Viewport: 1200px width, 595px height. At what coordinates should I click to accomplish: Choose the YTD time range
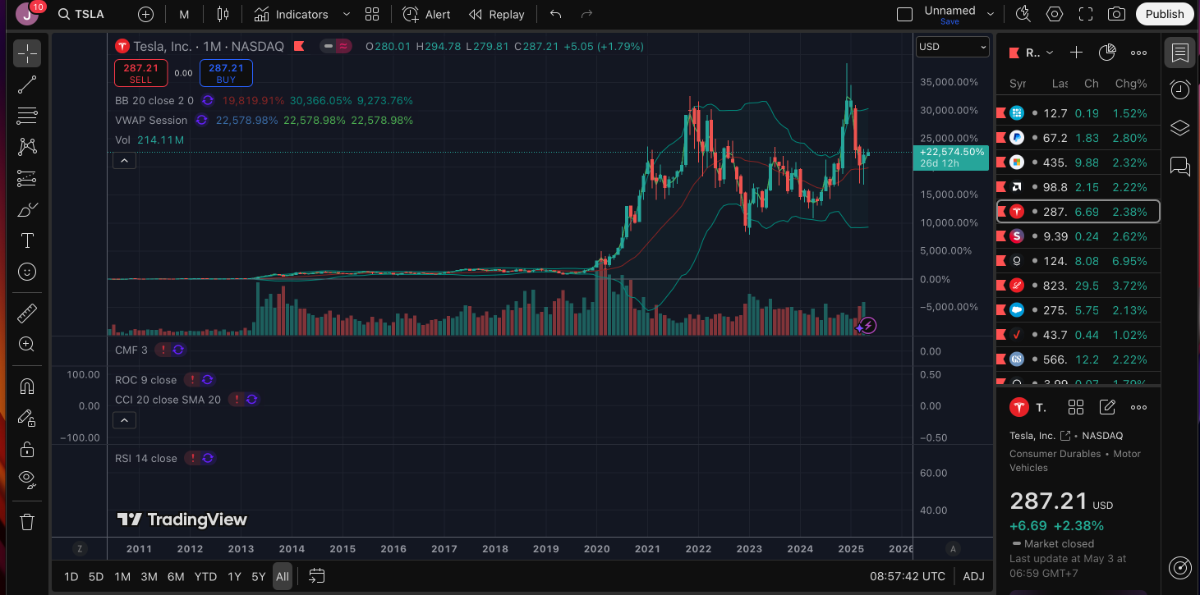tap(205, 576)
